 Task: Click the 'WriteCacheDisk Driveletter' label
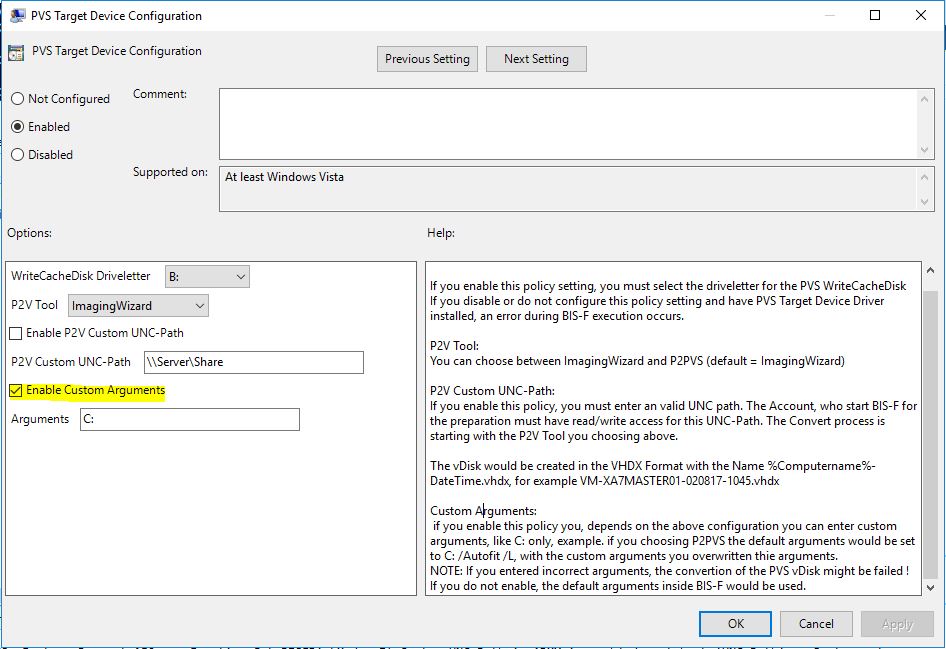[81, 276]
